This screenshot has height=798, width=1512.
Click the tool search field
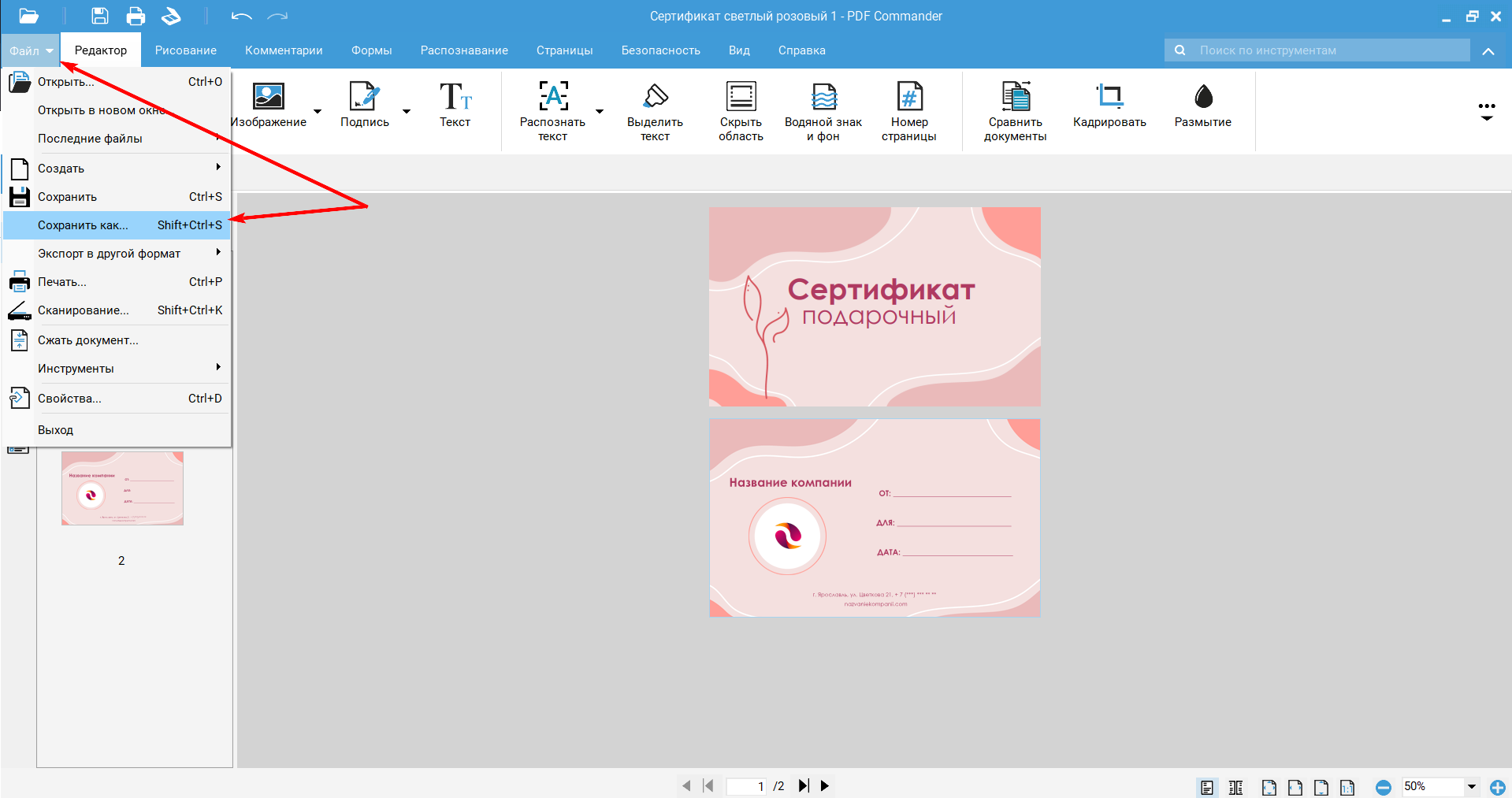click(x=1330, y=50)
